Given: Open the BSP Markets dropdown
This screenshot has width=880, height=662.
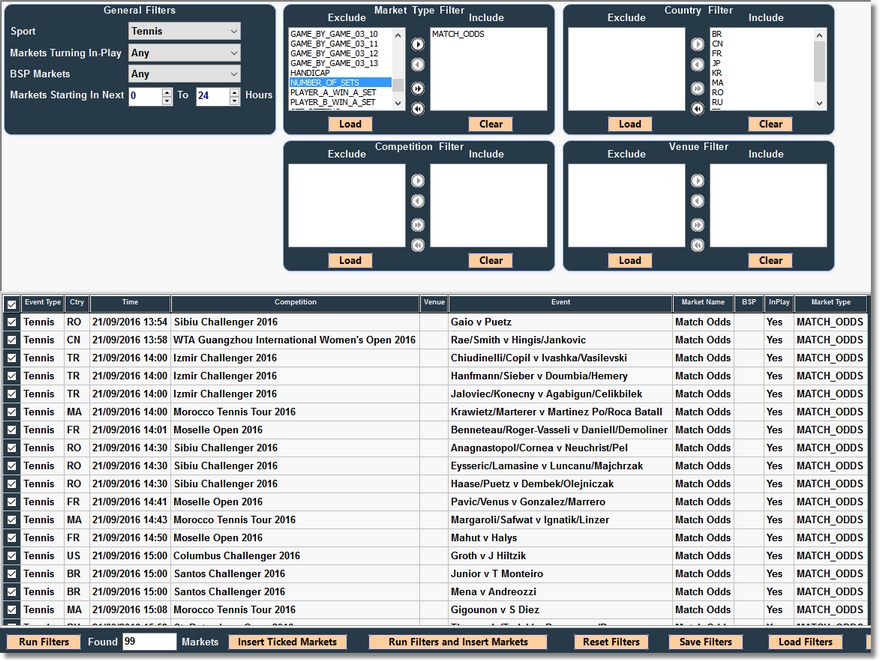Looking at the screenshot, I should pyautogui.click(x=184, y=74).
